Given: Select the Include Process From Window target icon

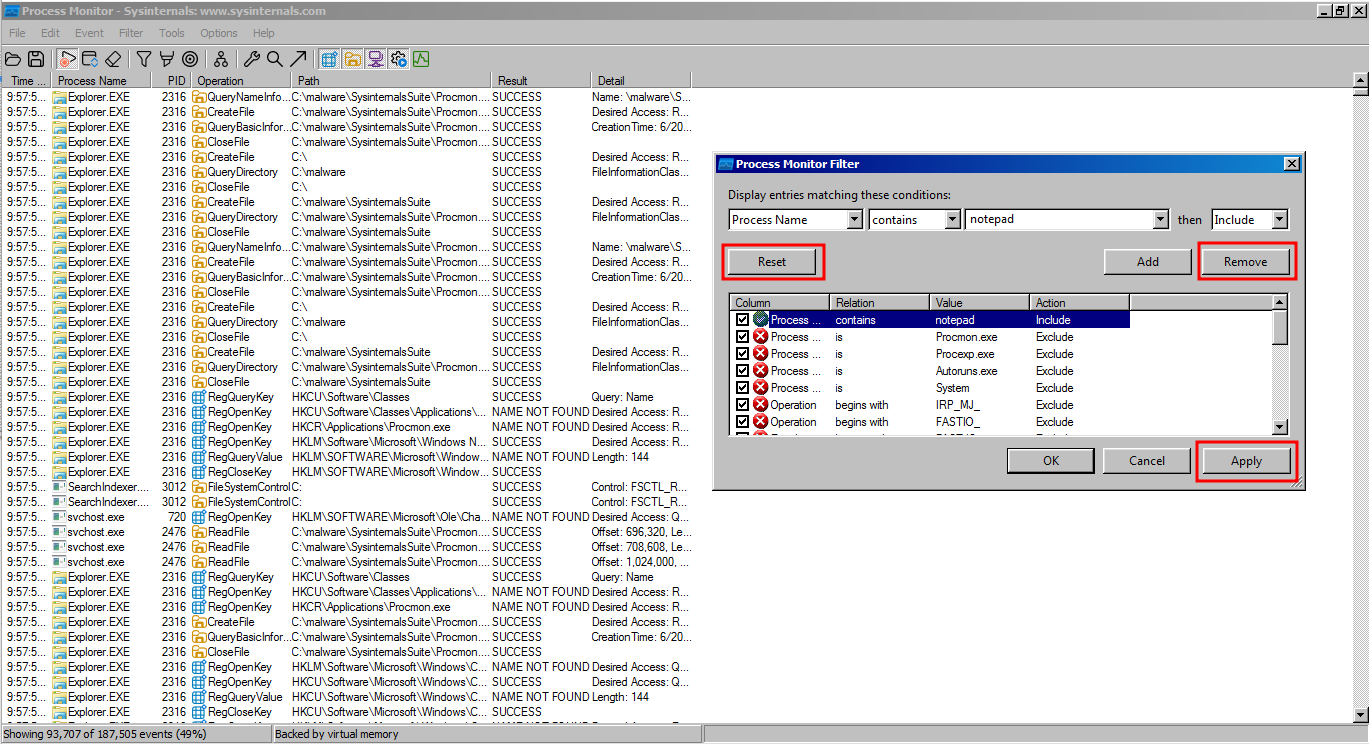Looking at the screenshot, I should (189, 59).
